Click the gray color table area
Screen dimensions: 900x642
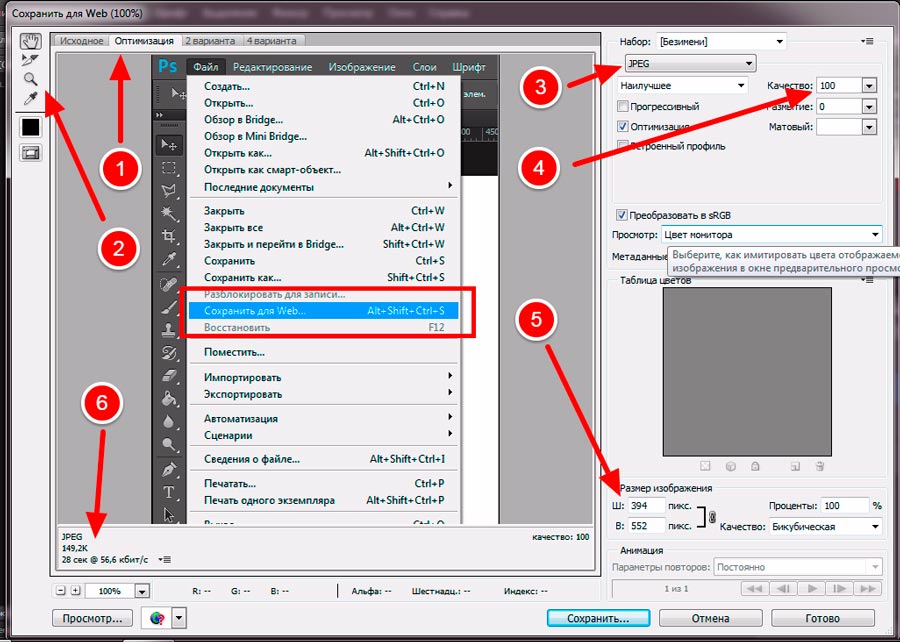point(747,372)
